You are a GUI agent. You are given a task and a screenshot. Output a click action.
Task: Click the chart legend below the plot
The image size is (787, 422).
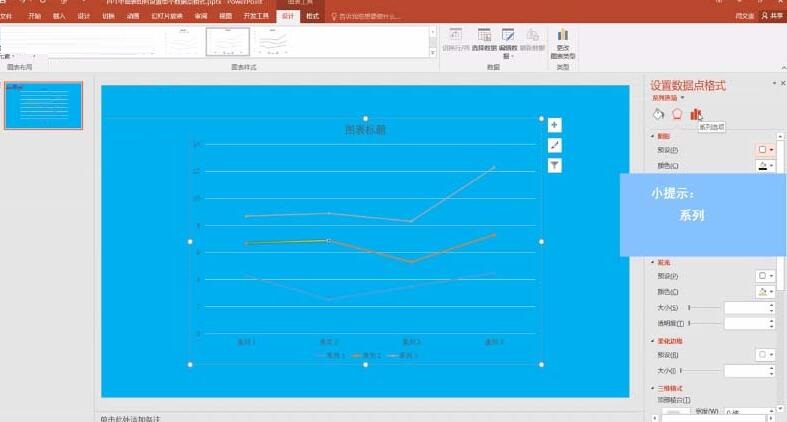(x=366, y=355)
